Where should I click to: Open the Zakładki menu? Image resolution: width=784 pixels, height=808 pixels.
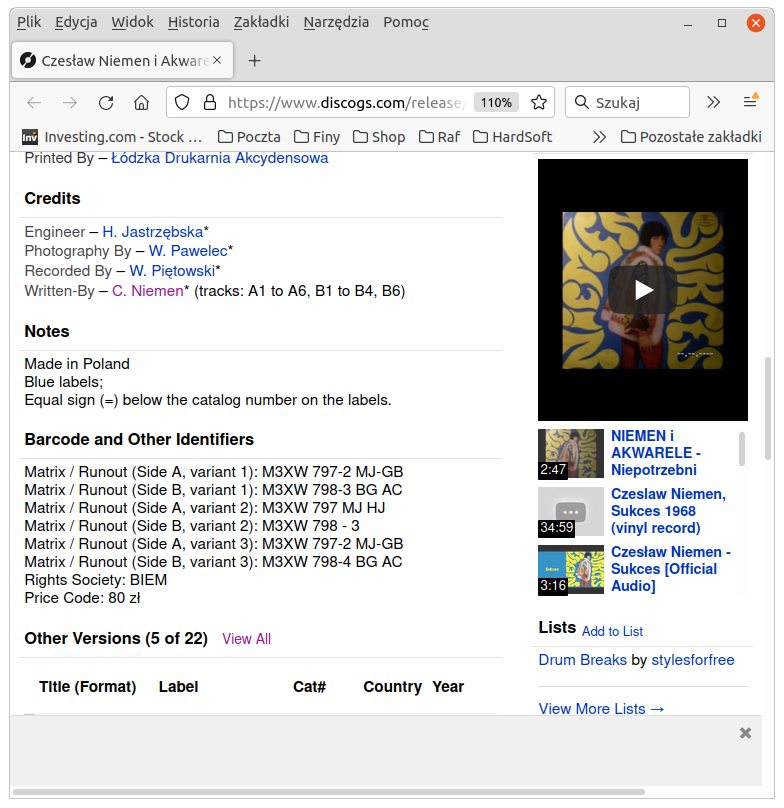click(261, 22)
